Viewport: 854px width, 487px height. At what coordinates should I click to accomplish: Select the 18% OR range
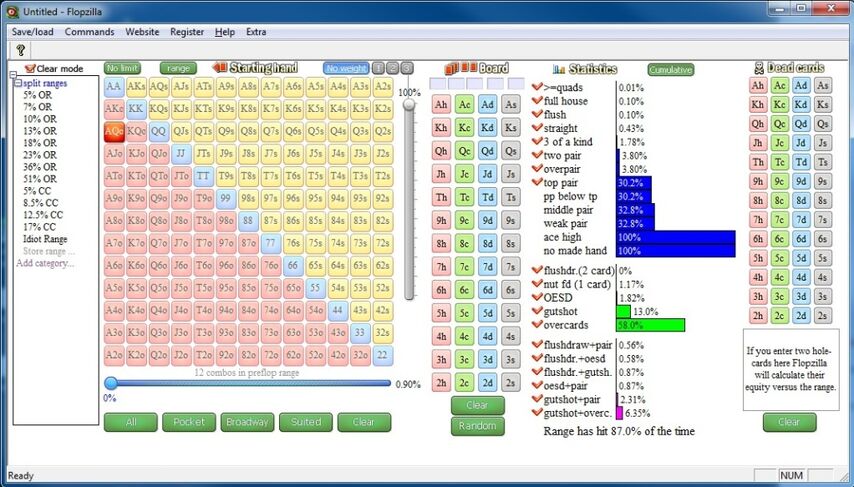click(x=39, y=143)
